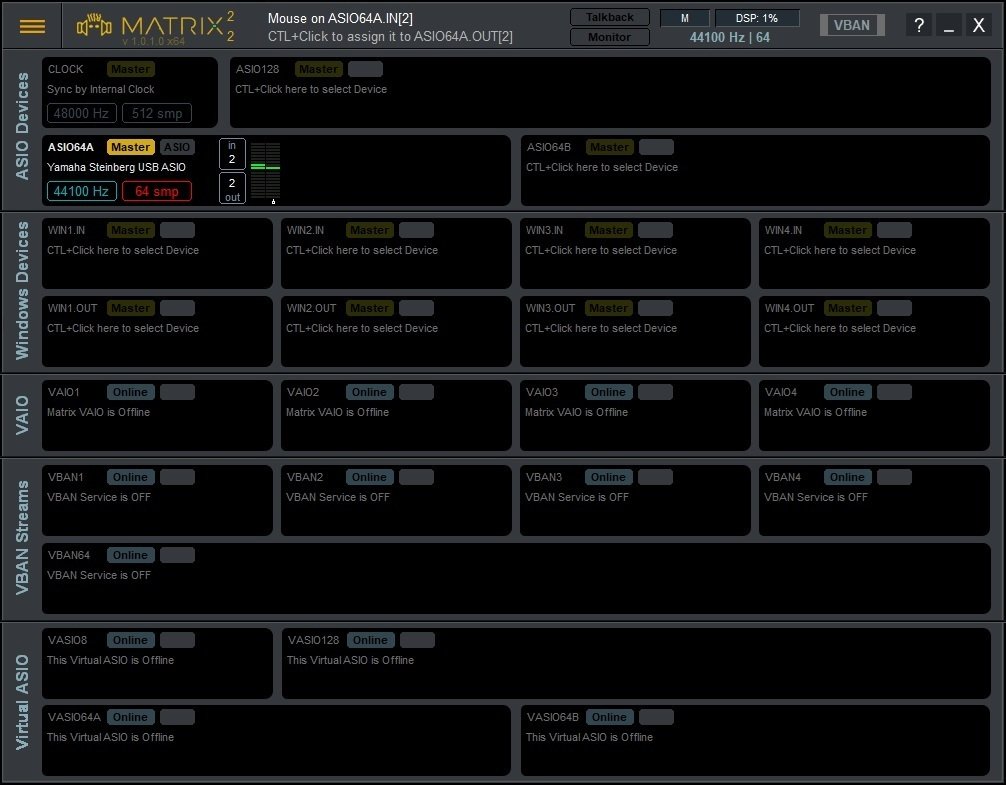This screenshot has height=785, width=1006.
Task: Toggle Online on VASIO128
Action: tap(370, 640)
